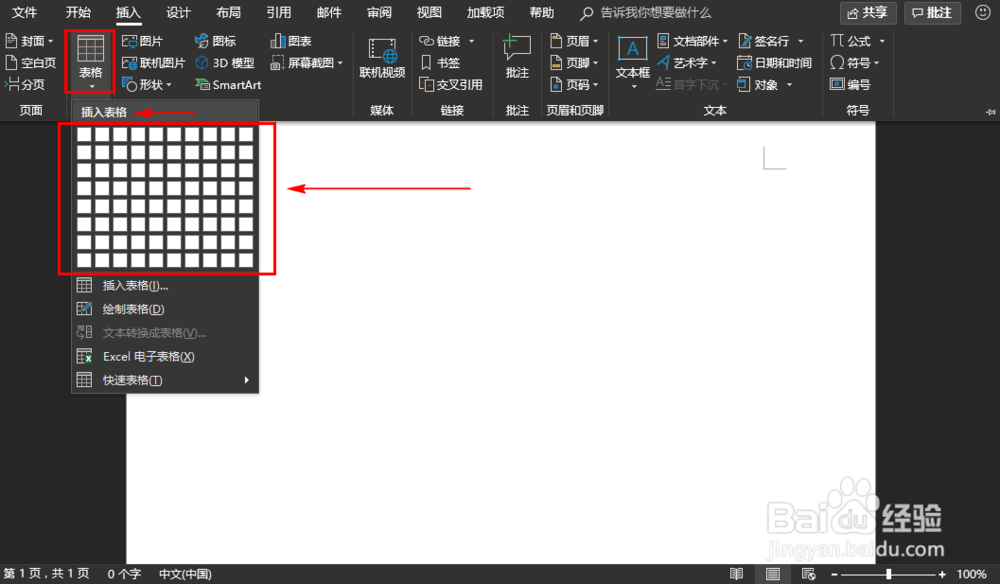Screen dimensions: 1000x584
Task: Insert a 交叉引用 cross-reference
Action: [451, 84]
